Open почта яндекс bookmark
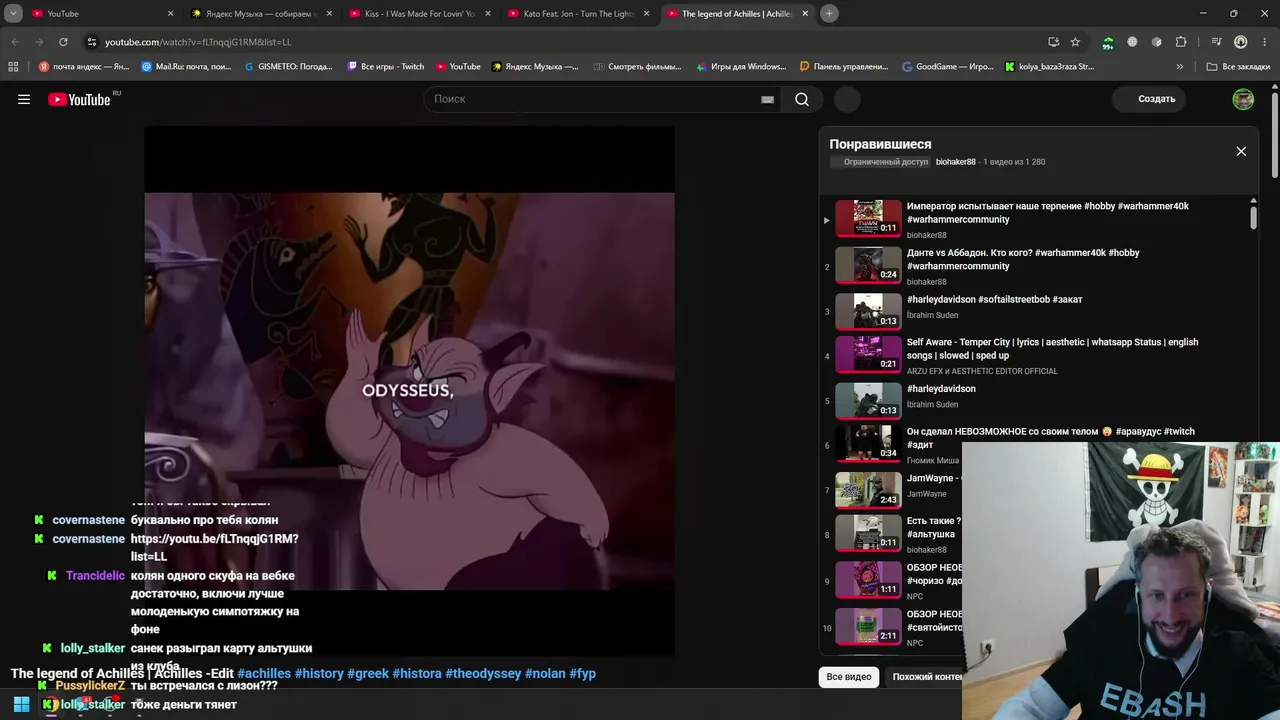The width and height of the screenshot is (1280, 720). point(84,67)
